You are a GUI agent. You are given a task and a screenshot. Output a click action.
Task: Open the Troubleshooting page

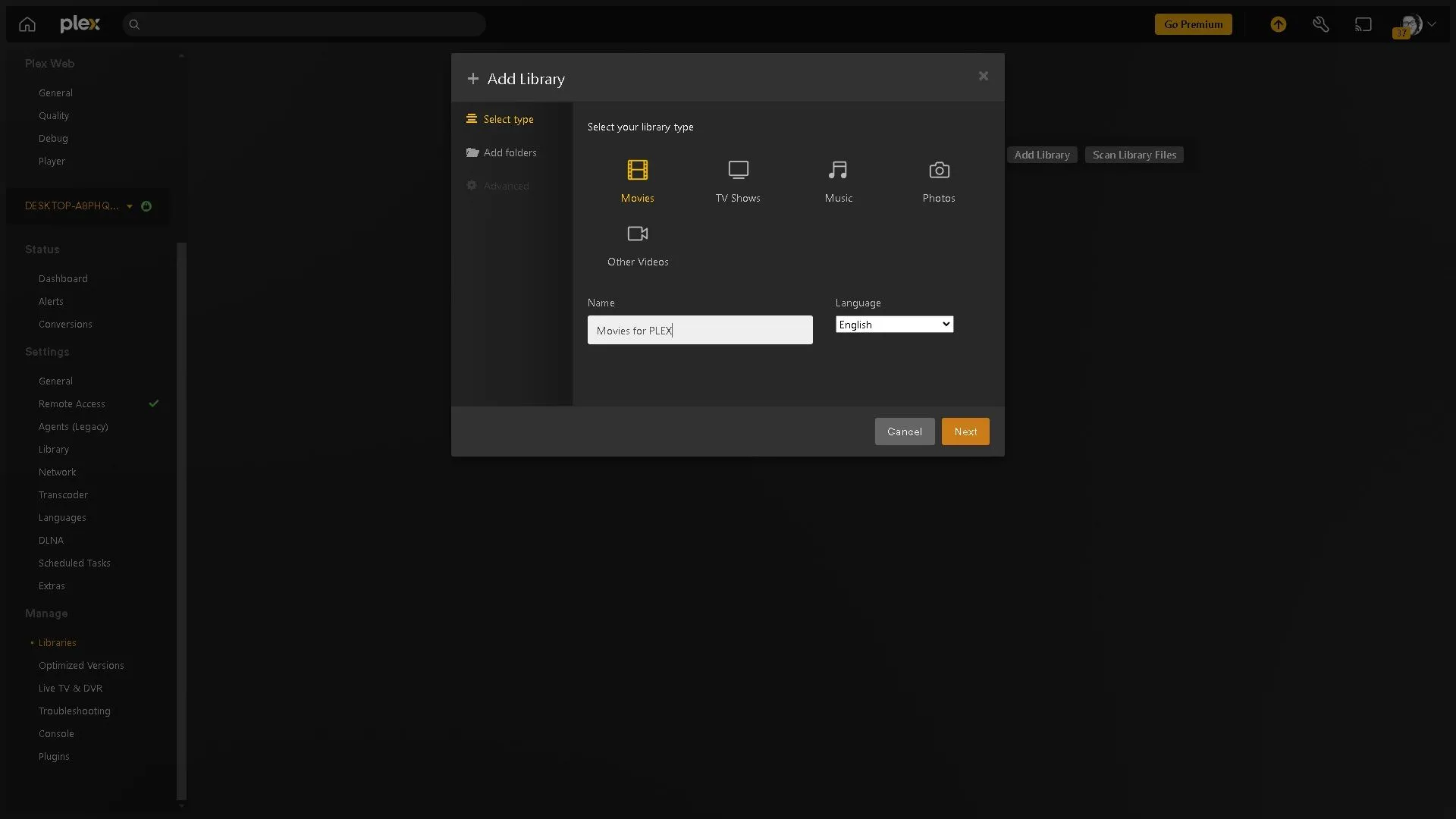click(x=74, y=711)
